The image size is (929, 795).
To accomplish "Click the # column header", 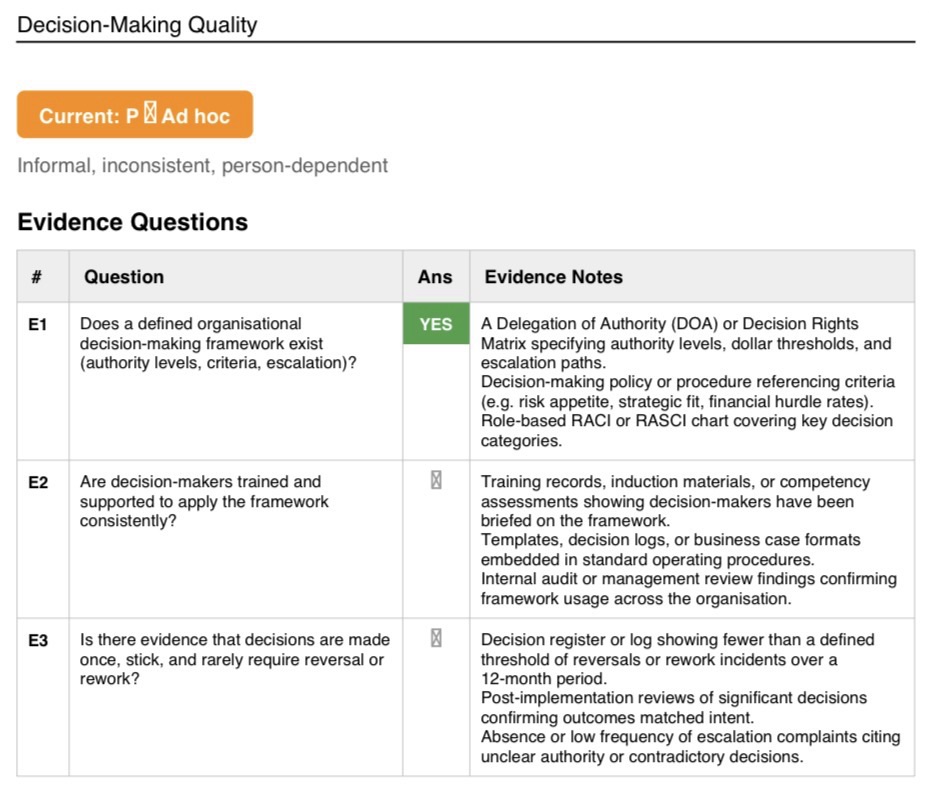I will (x=37, y=277).
